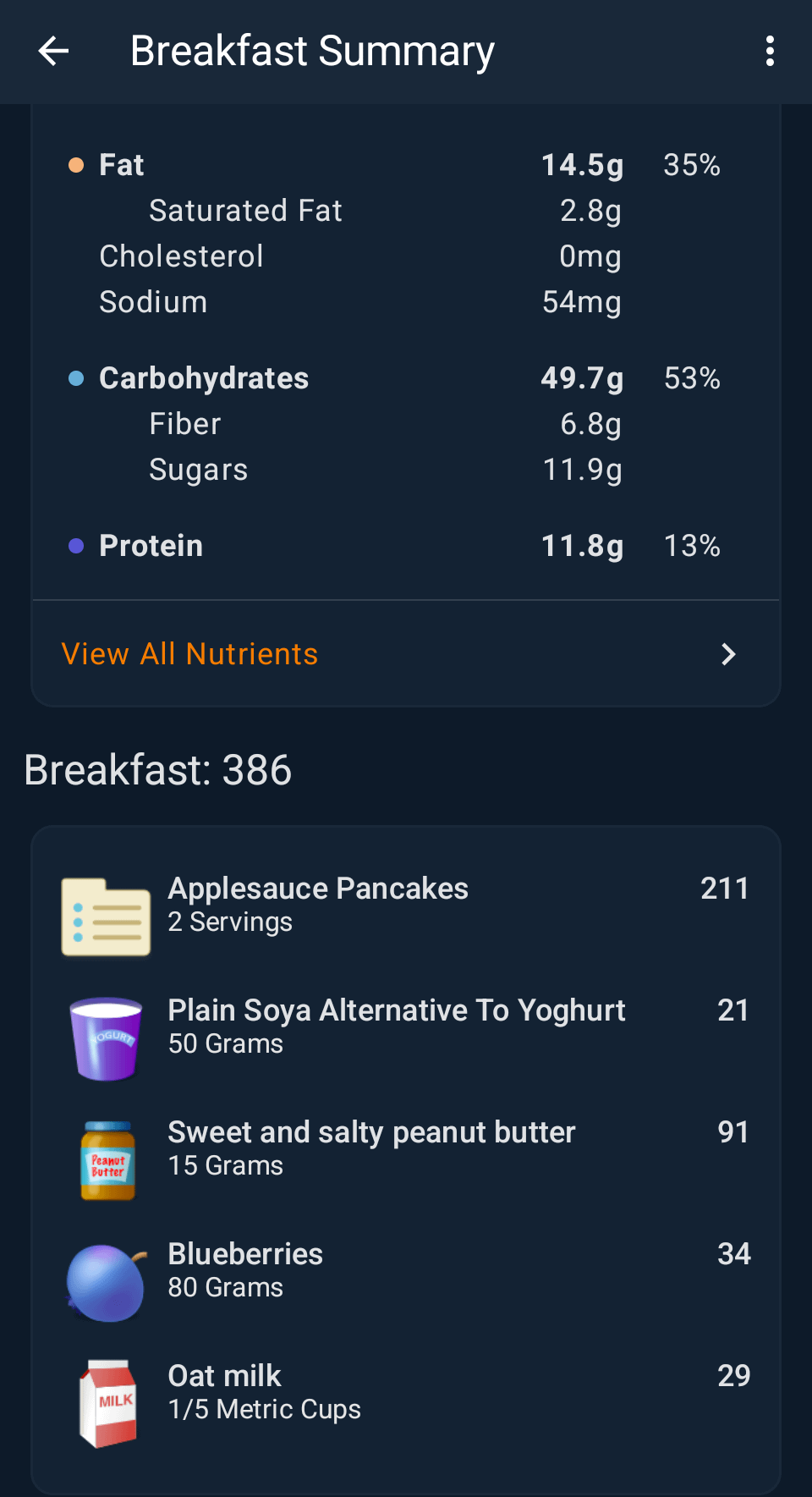Tap the purple Protein color dot

point(76,546)
